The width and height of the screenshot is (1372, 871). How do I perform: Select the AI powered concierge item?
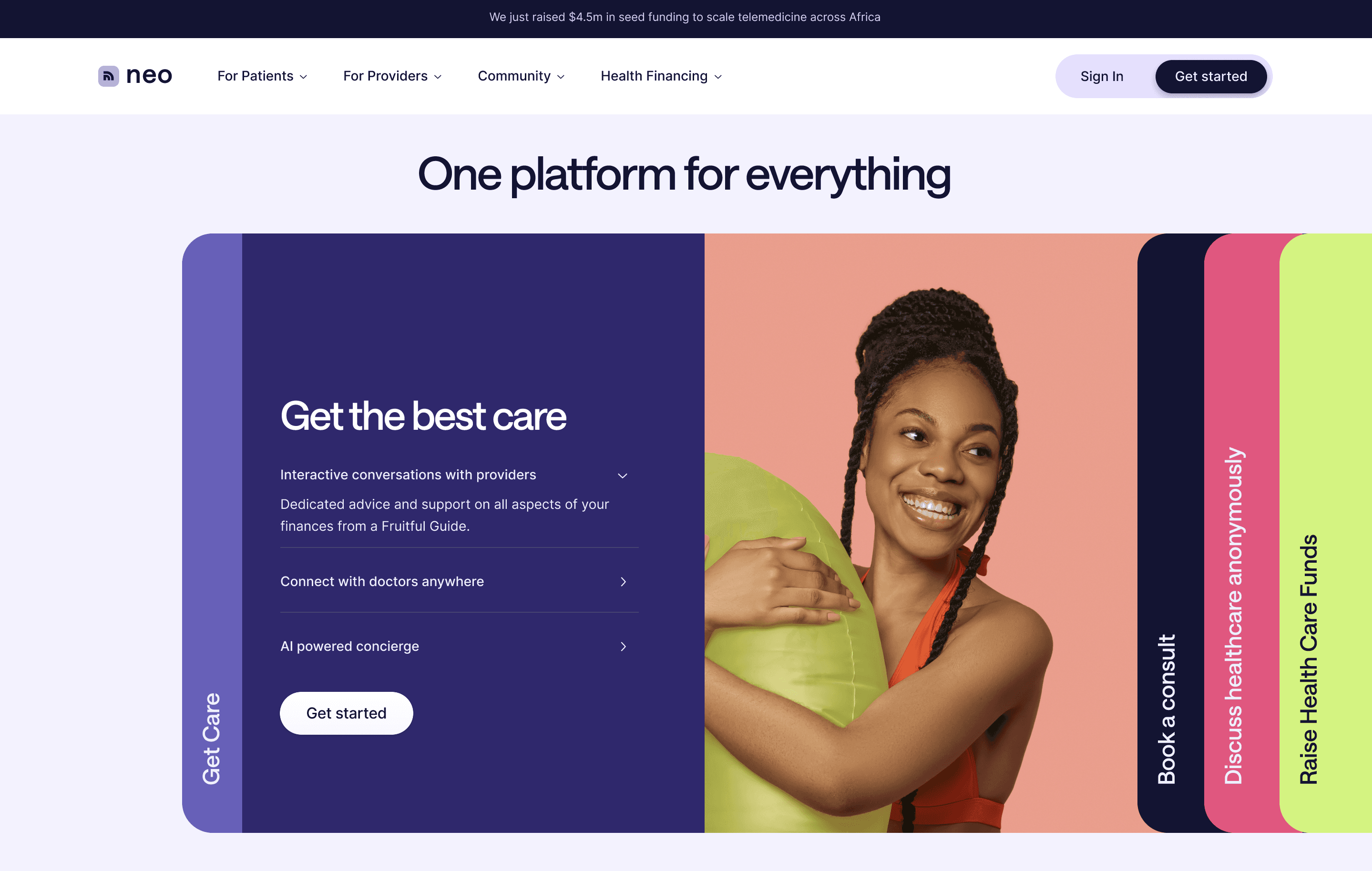coord(459,646)
